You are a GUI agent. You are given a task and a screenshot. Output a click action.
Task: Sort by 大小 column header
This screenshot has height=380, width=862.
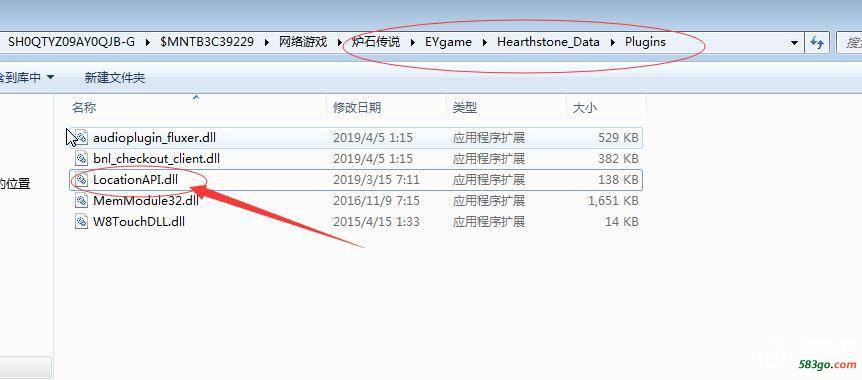point(584,108)
